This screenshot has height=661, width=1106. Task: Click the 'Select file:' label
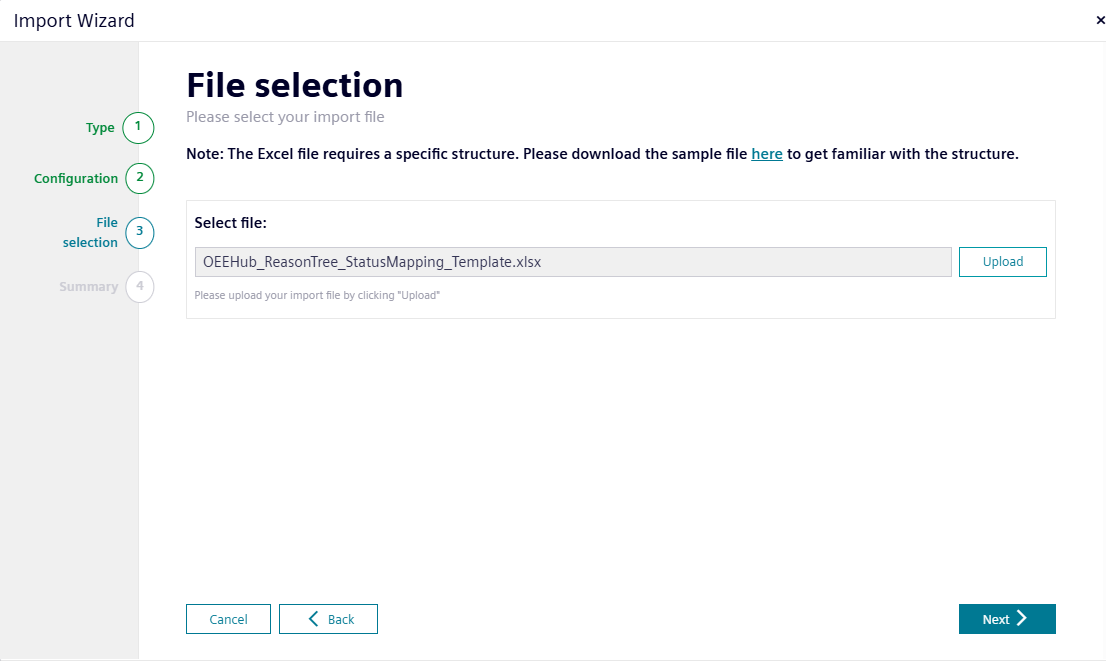pyautogui.click(x=231, y=223)
